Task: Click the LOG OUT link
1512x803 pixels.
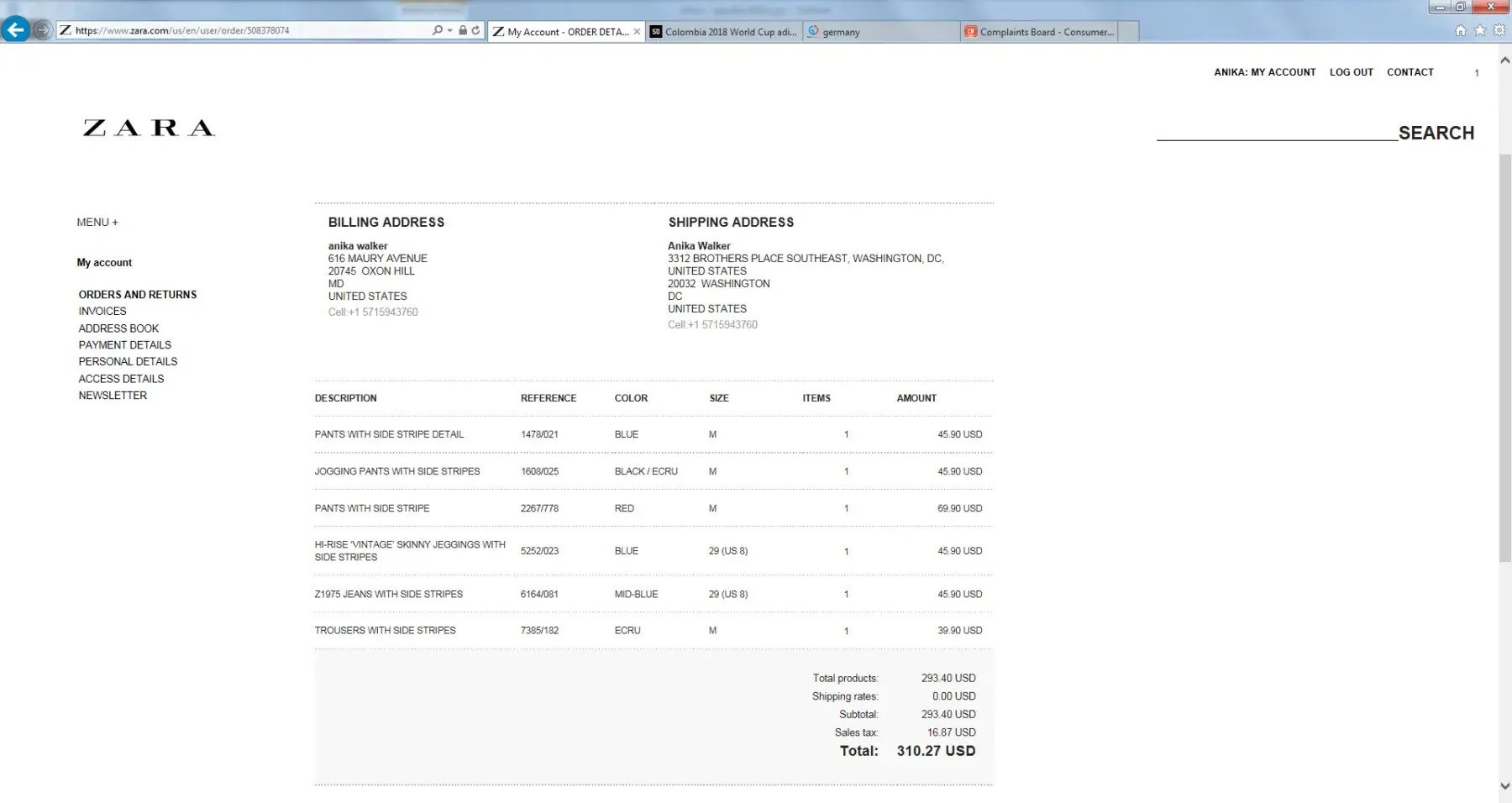Action: [1351, 72]
